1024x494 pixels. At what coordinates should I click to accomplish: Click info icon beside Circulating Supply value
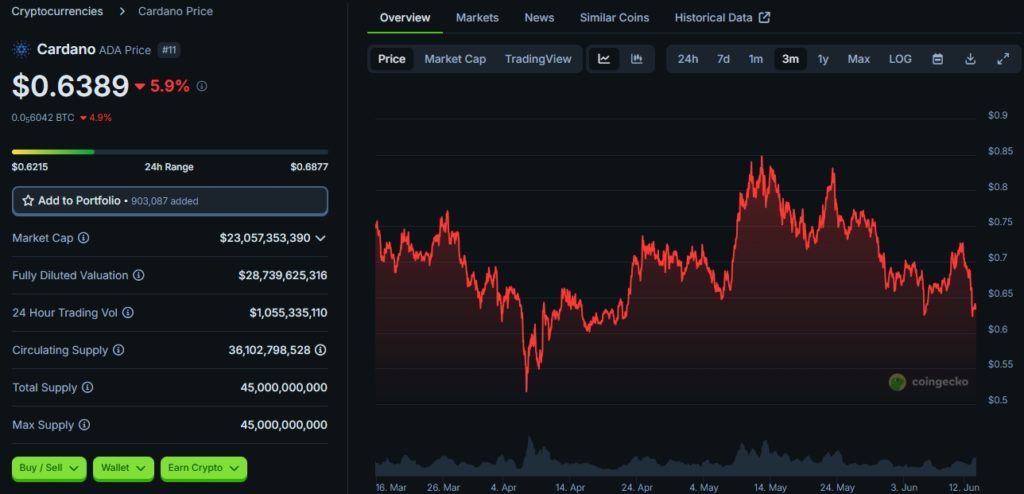coord(320,350)
